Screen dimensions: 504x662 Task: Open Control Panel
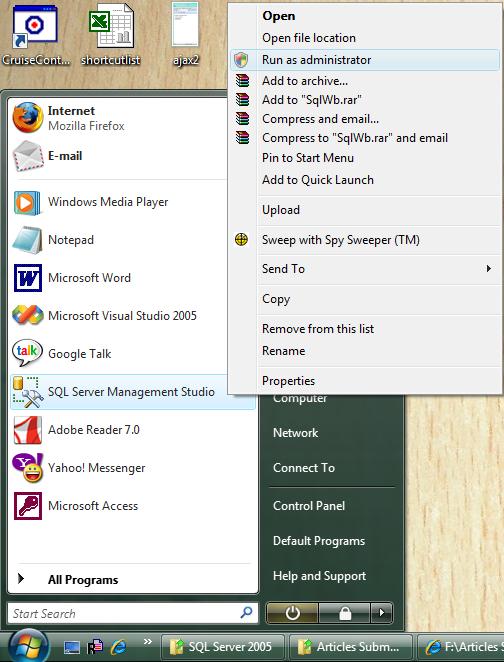[x=309, y=506]
